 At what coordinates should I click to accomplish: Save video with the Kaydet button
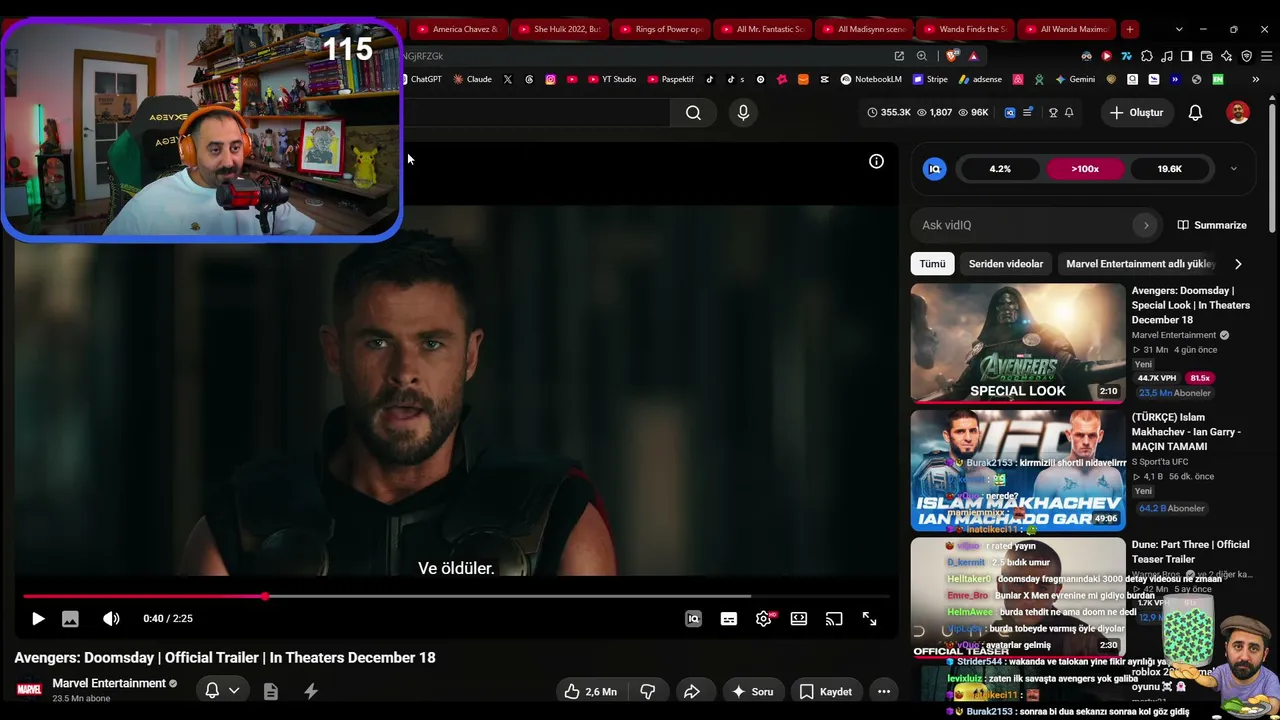point(826,691)
